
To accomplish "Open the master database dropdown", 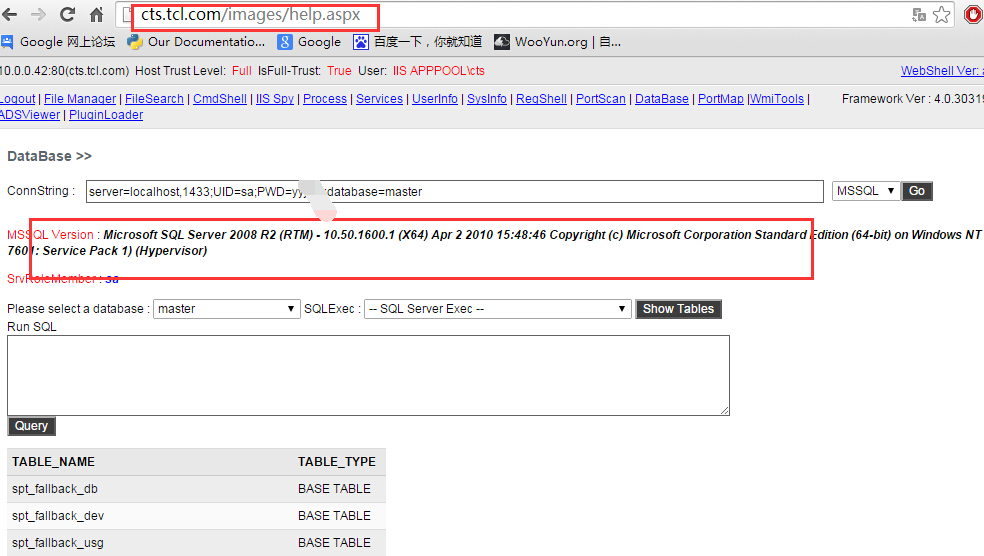I will (227, 309).
